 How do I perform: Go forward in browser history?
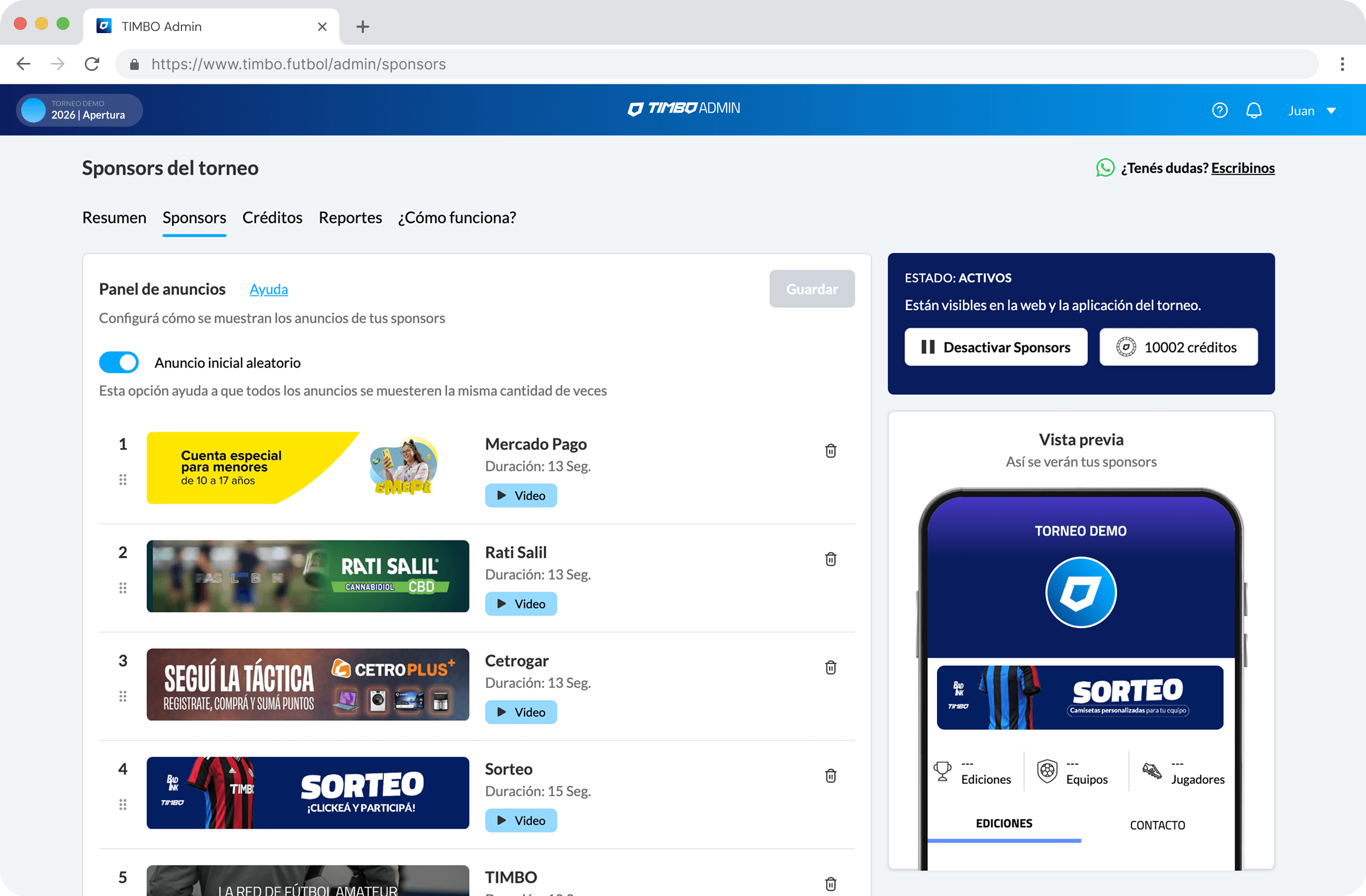[x=58, y=63]
